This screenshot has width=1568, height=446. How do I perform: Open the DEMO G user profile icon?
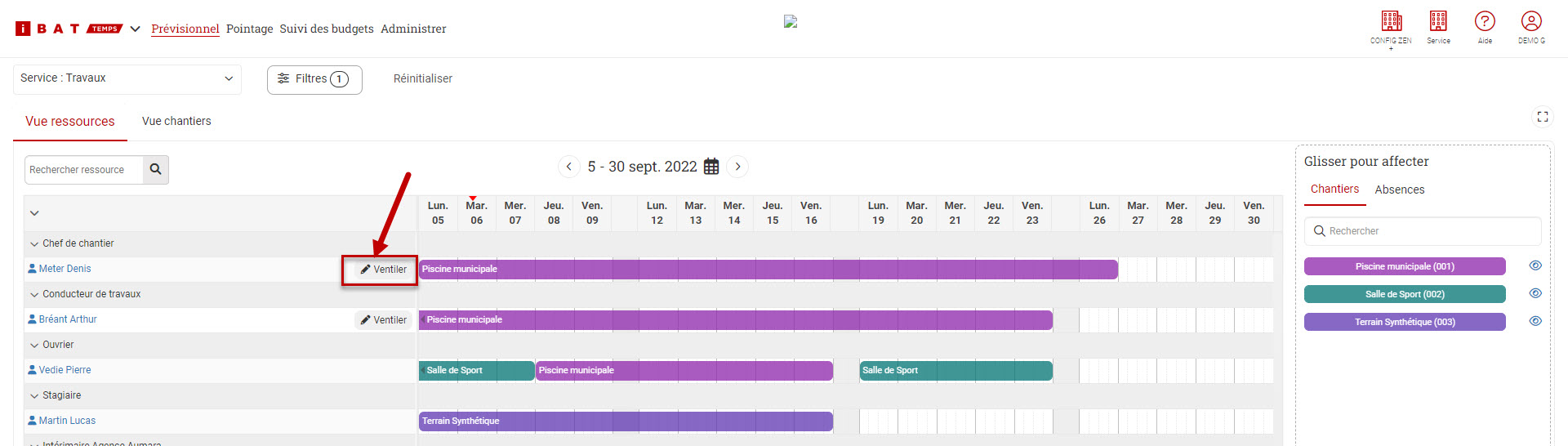pyautogui.click(x=1531, y=20)
